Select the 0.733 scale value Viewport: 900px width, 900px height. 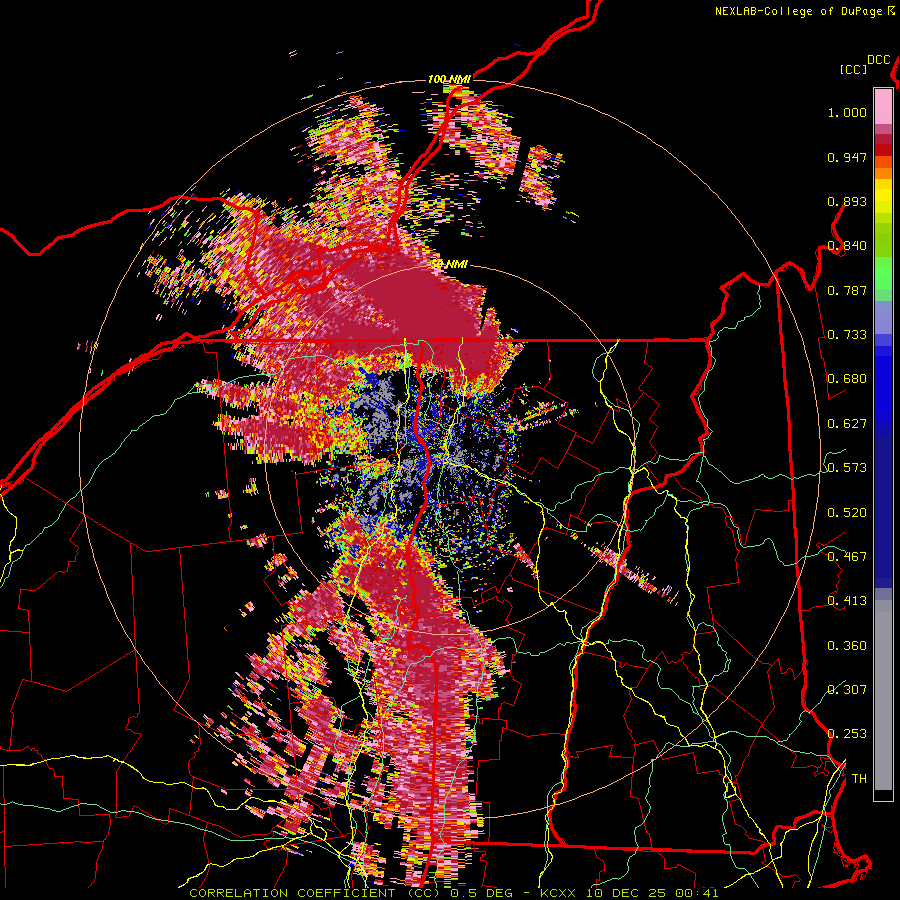847,335
